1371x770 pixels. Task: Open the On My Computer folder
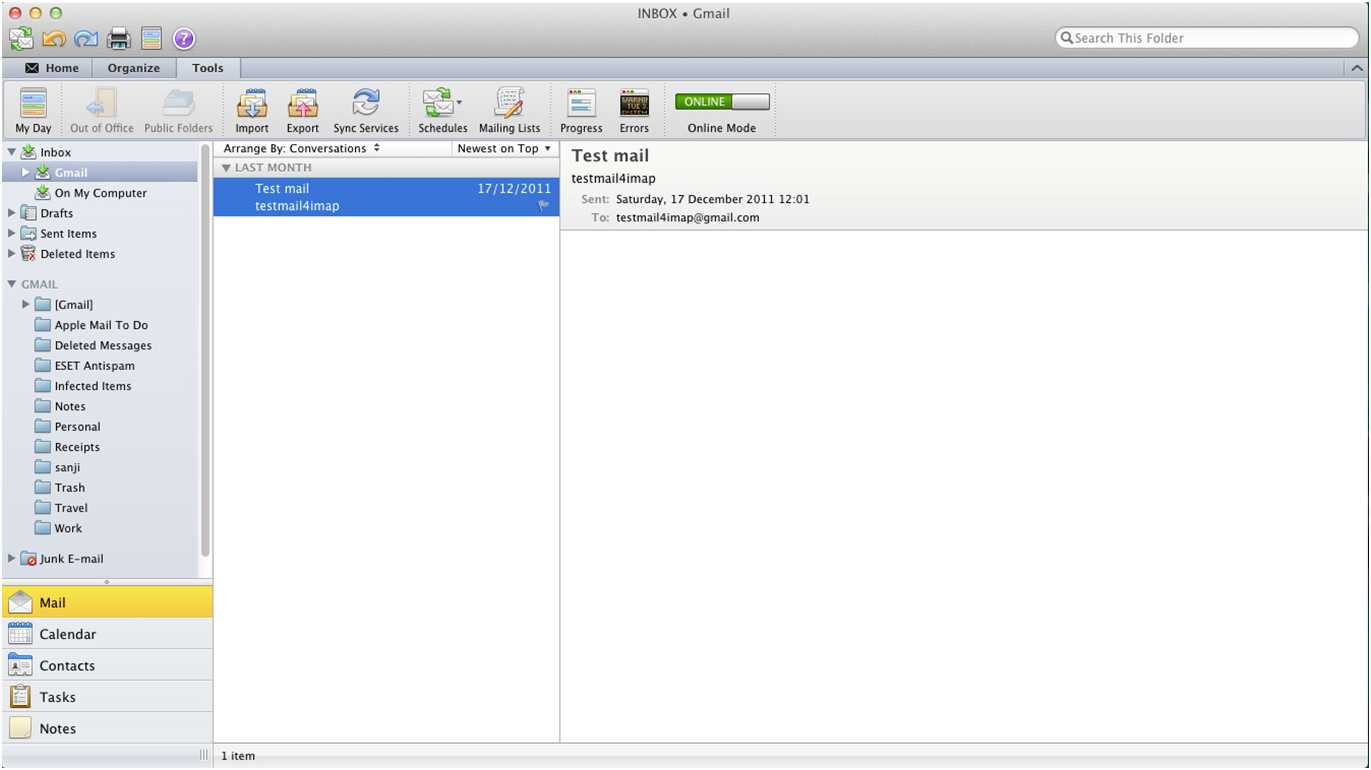(x=100, y=193)
